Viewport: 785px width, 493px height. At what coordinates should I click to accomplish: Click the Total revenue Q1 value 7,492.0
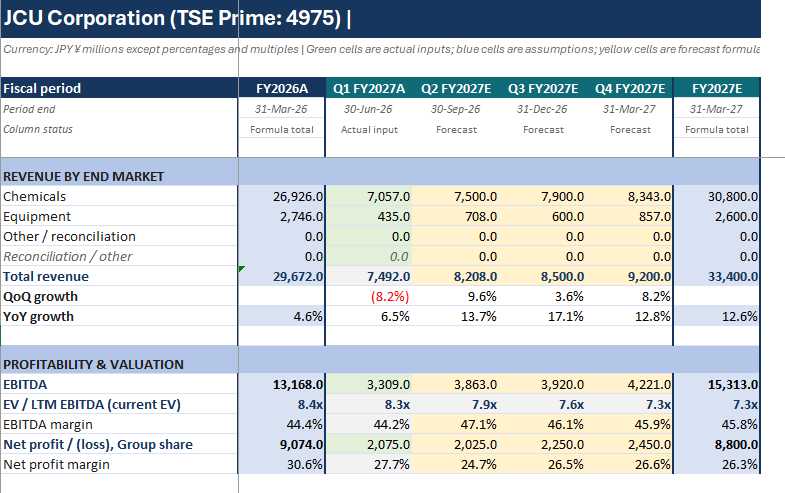pyautogui.click(x=369, y=276)
